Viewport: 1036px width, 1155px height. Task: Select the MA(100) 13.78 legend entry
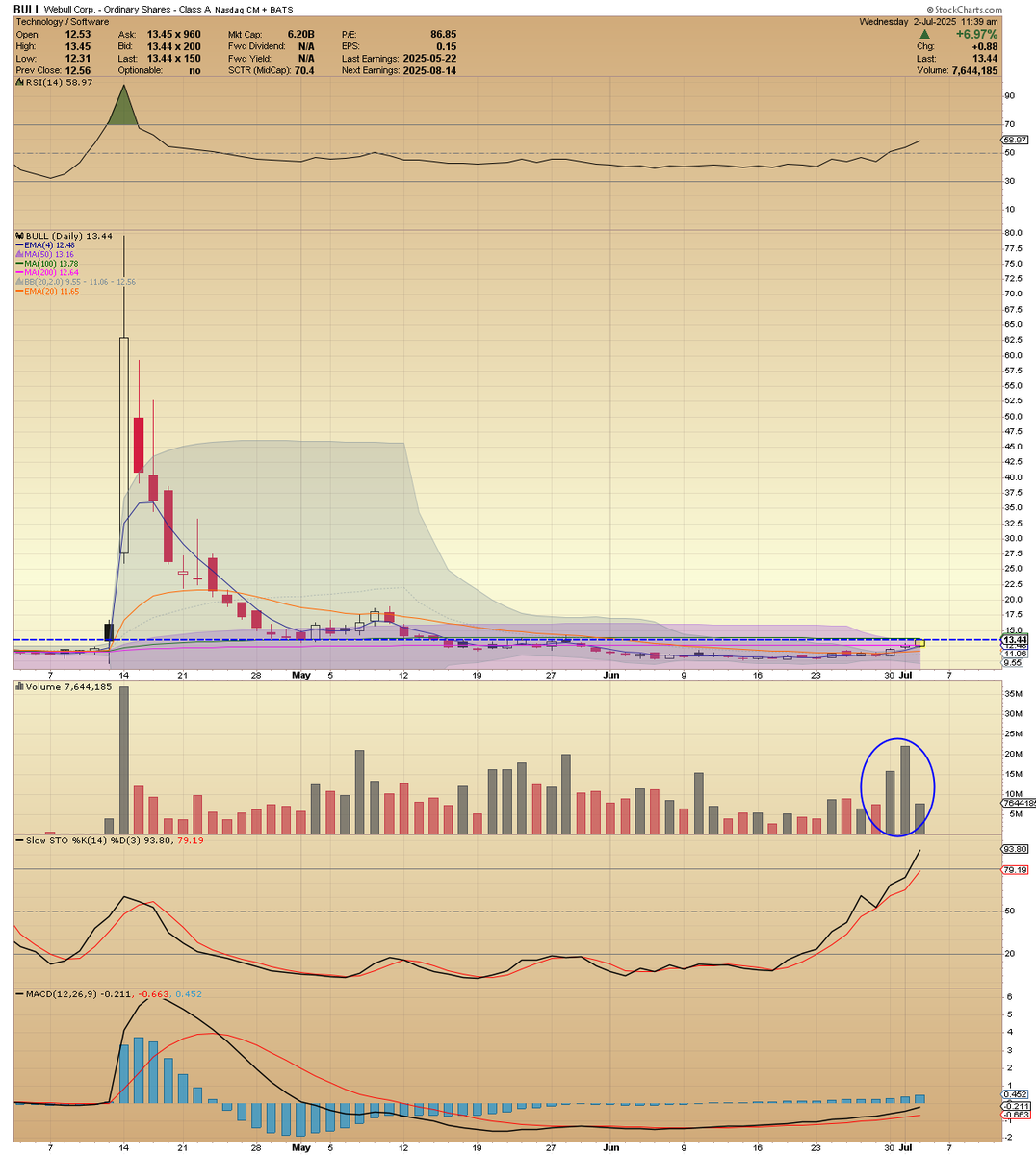coord(47,264)
